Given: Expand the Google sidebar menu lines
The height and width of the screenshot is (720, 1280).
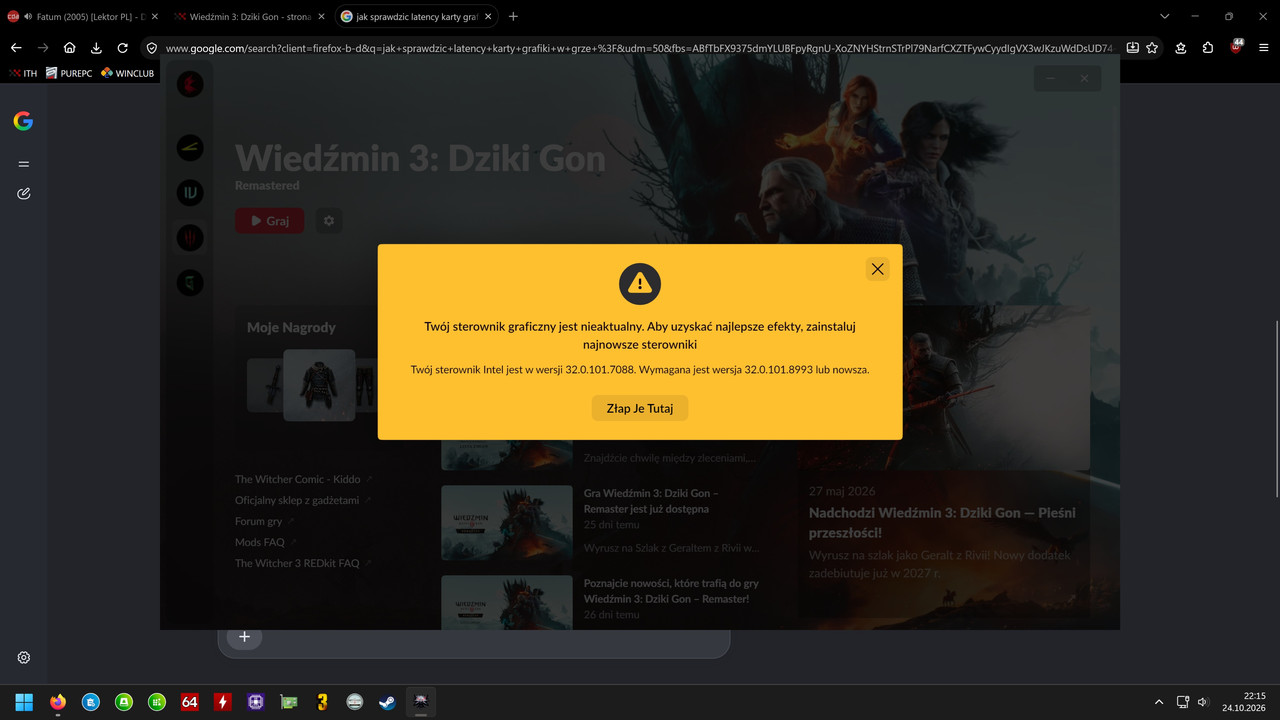Looking at the screenshot, I should coord(24,164).
